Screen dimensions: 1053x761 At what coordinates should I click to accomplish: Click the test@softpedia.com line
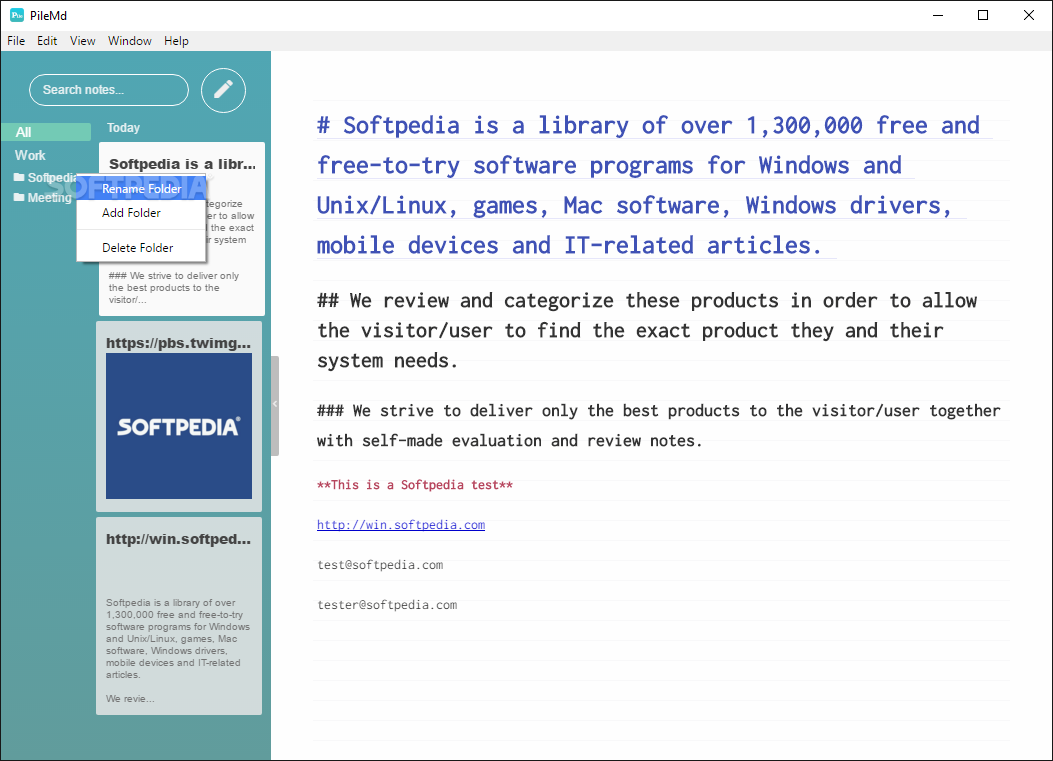click(380, 565)
